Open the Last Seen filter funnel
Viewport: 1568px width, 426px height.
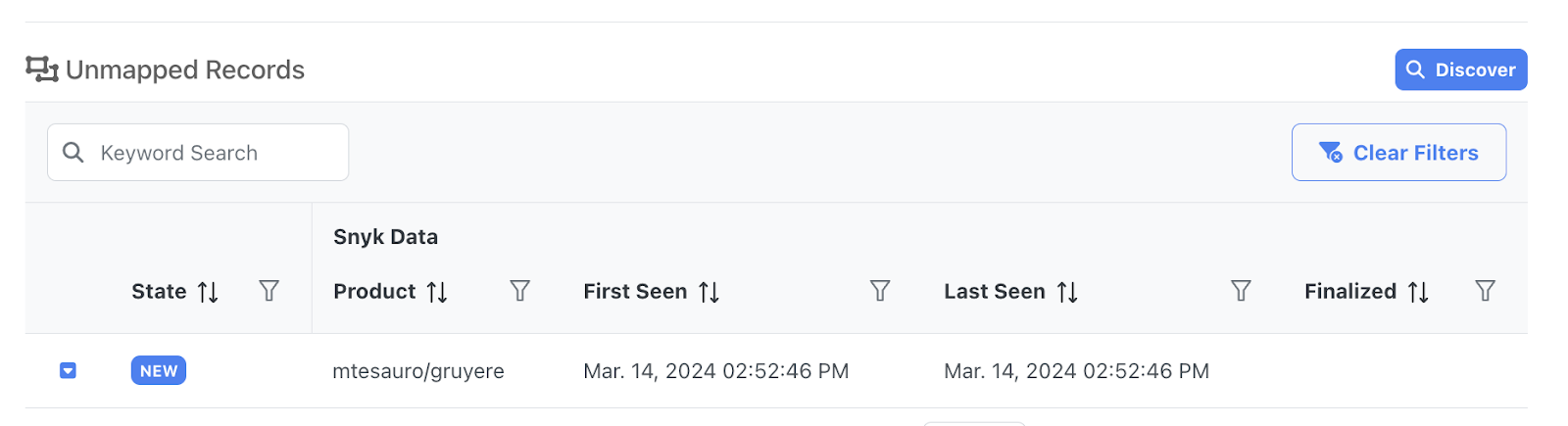click(x=1241, y=291)
